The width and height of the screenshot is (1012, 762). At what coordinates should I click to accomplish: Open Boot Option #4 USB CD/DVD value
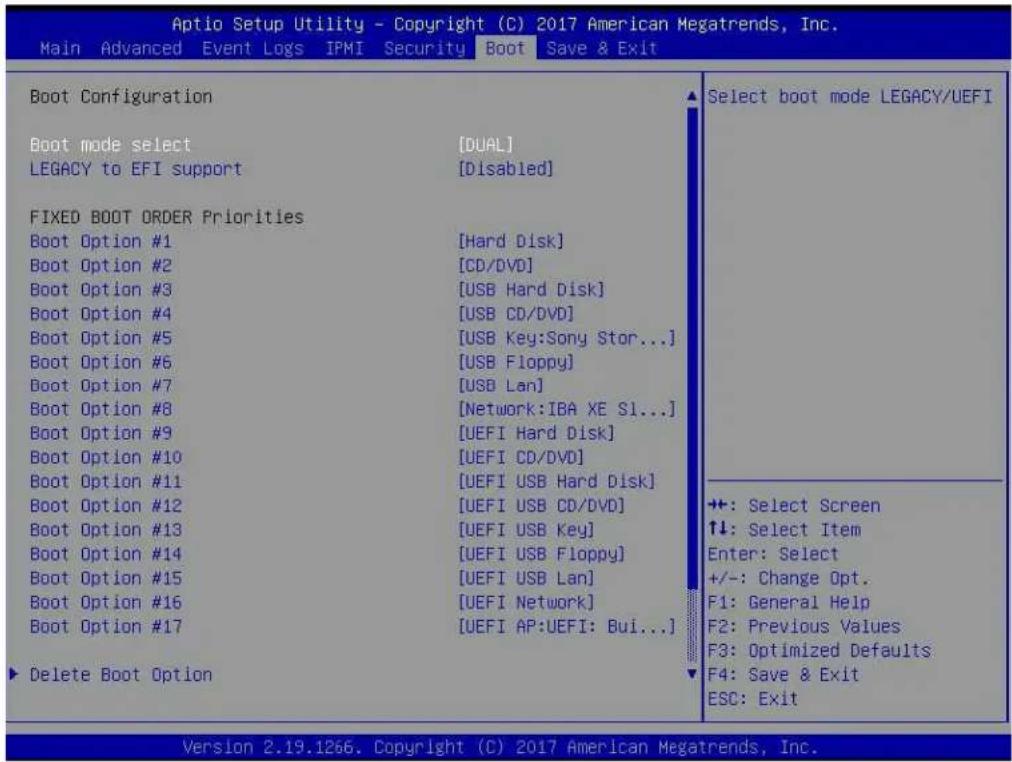(516, 314)
